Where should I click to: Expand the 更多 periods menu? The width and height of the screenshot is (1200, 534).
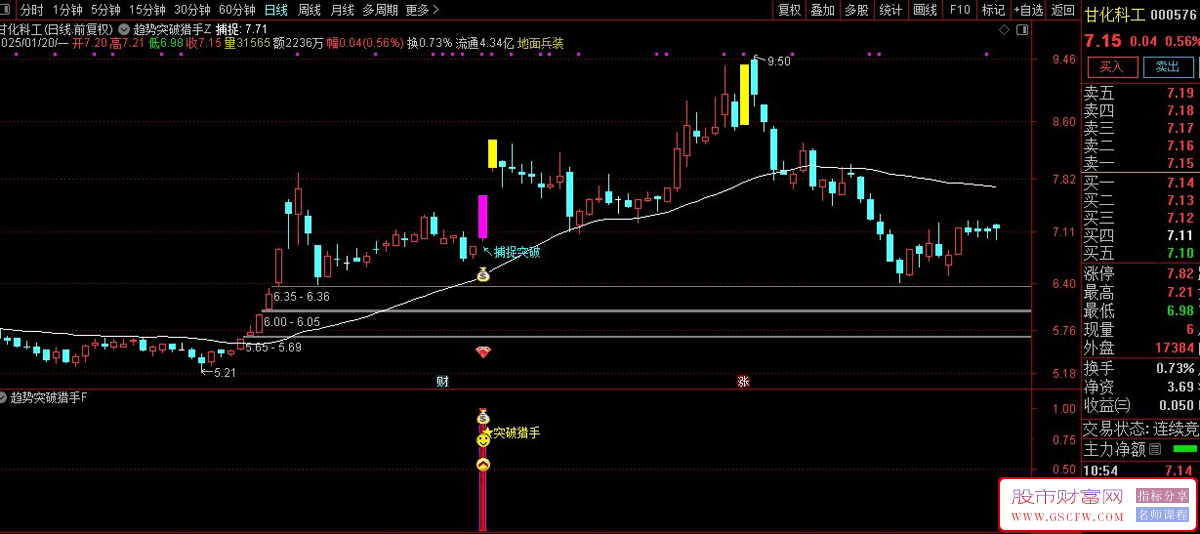point(423,10)
